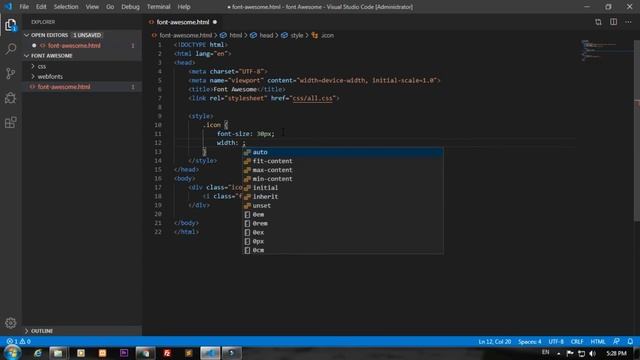Click the errors and warnings status indicator
640x360 pixels.
coord(18,341)
